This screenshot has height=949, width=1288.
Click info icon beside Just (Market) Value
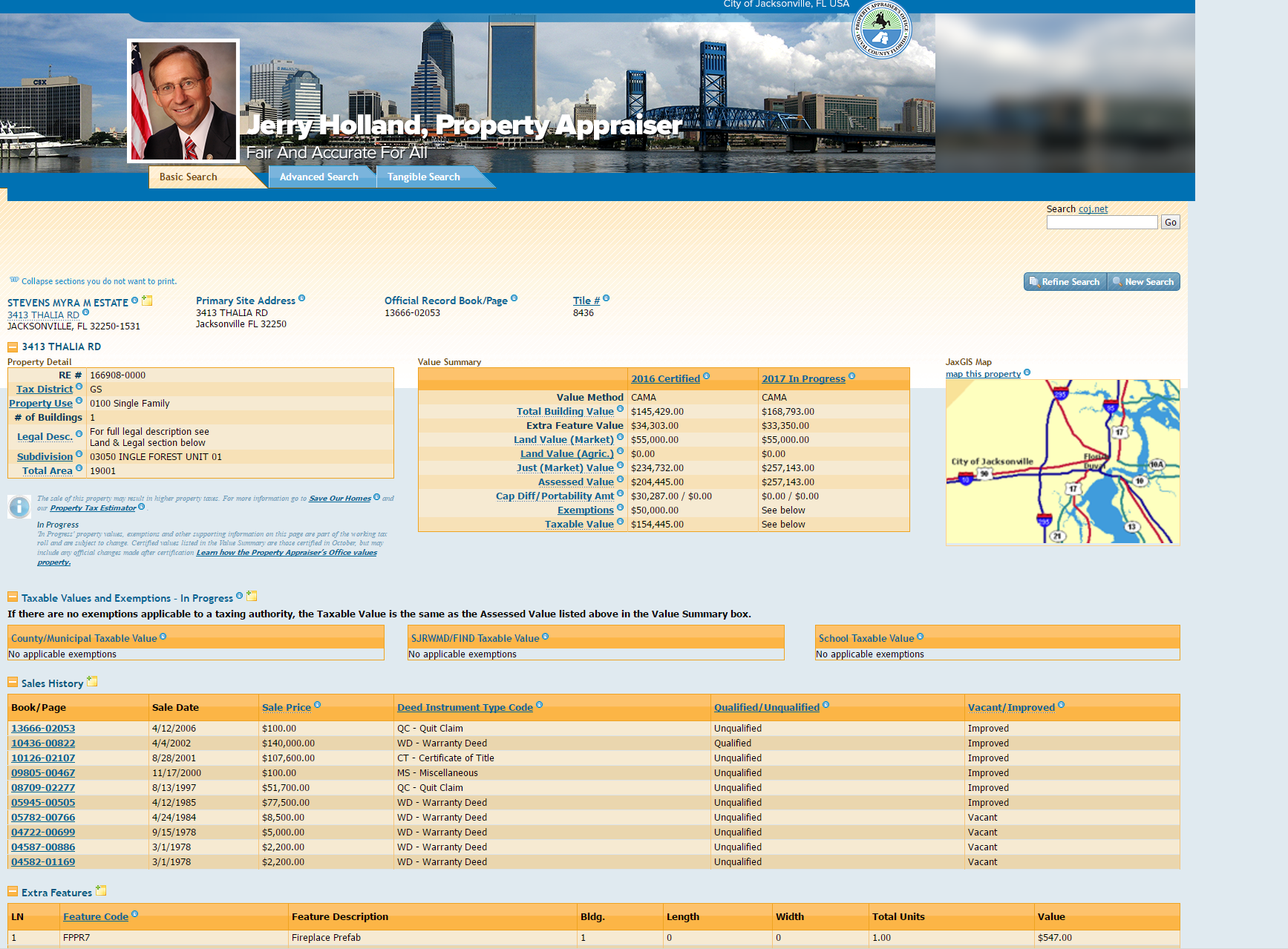point(620,465)
